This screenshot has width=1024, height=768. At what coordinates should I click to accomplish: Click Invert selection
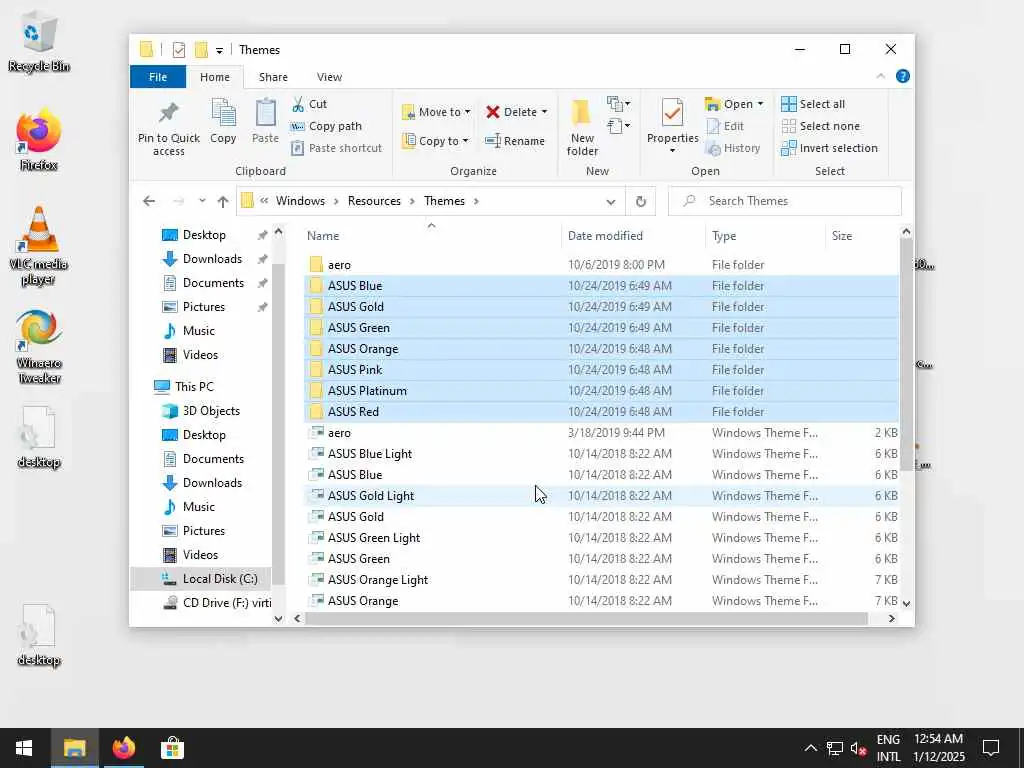point(829,148)
